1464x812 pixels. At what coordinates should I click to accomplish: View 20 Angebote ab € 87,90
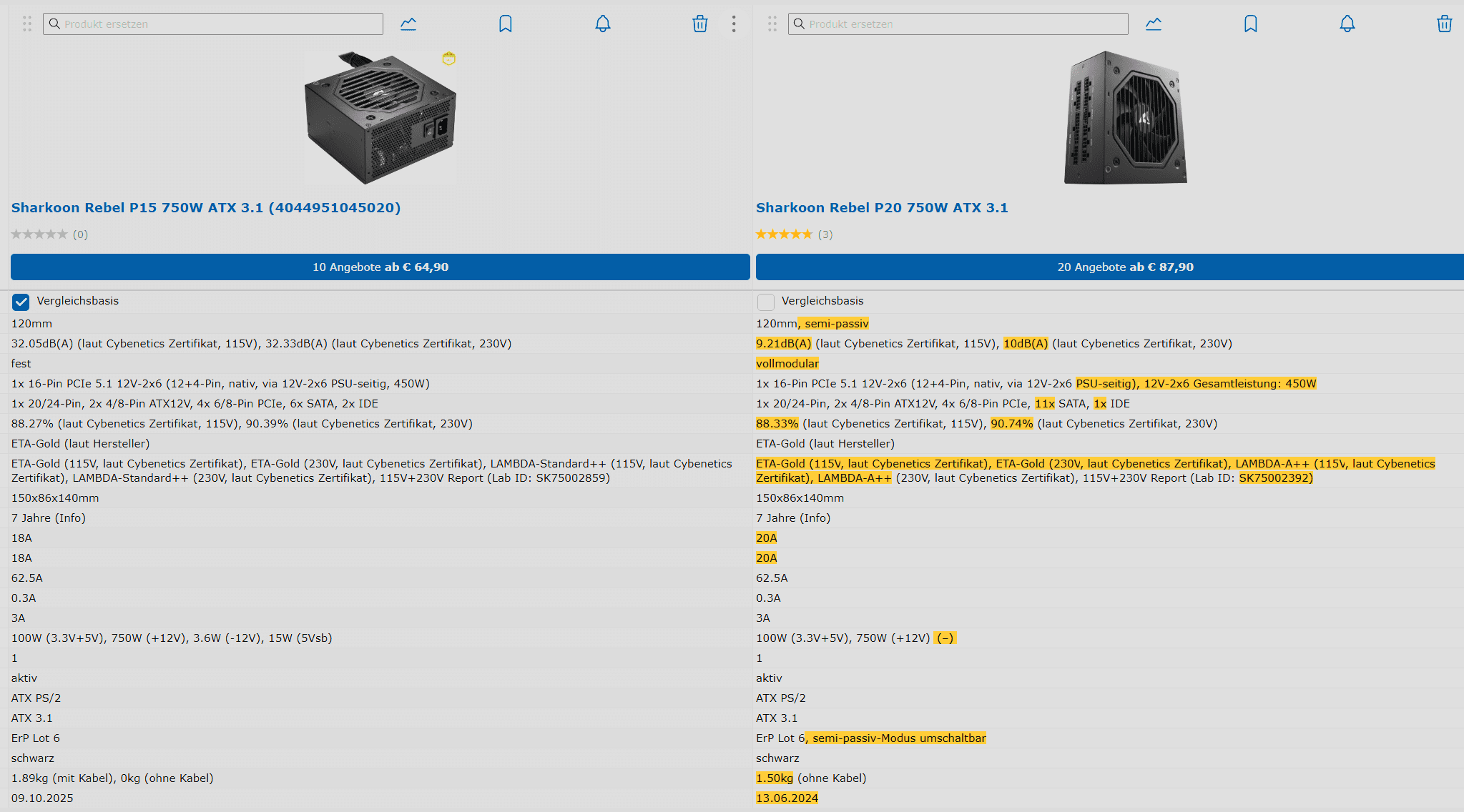[x=1125, y=267]
